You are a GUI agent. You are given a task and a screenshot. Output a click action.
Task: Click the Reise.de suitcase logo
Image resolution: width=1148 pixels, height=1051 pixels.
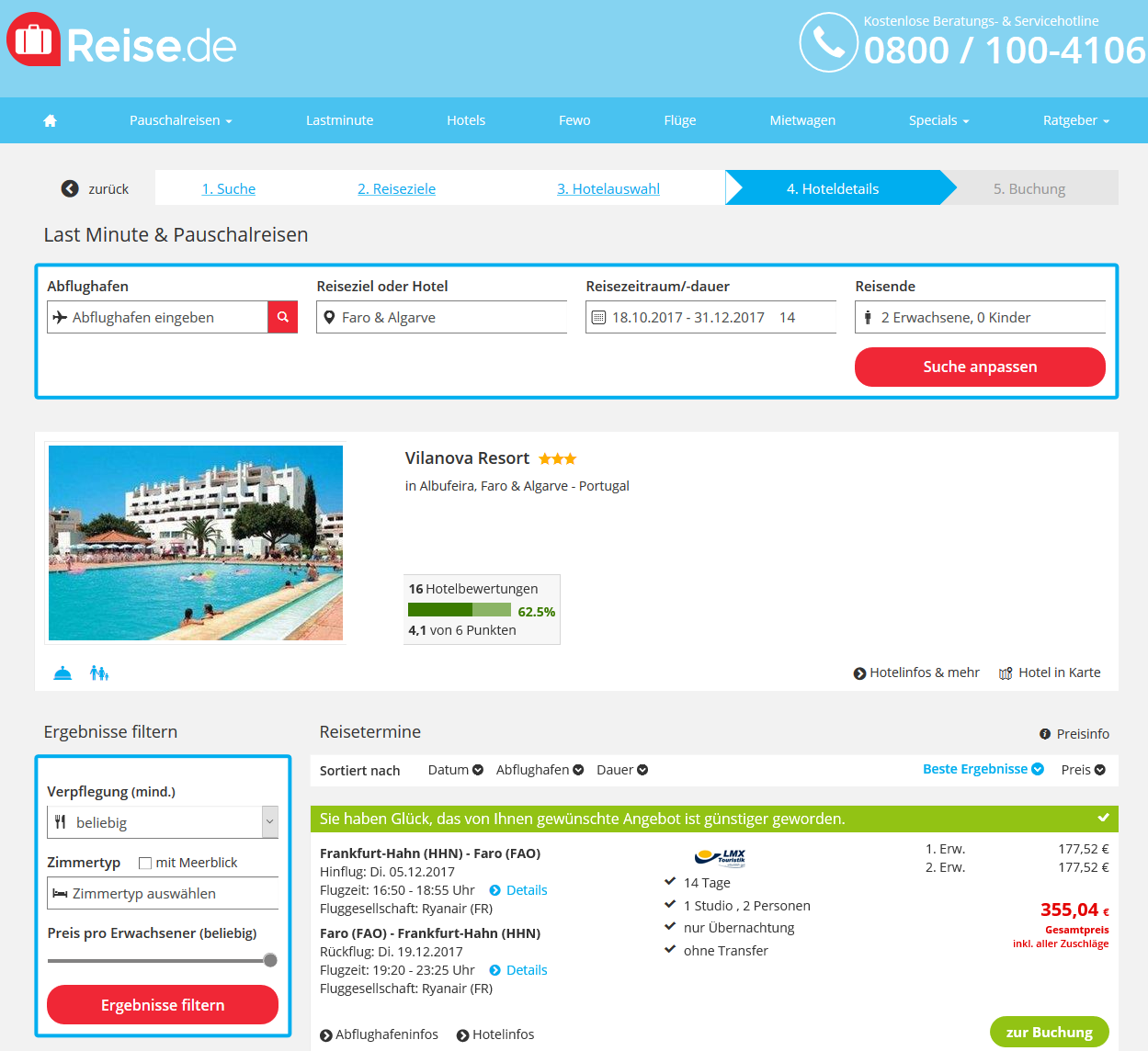coord(34,40)
